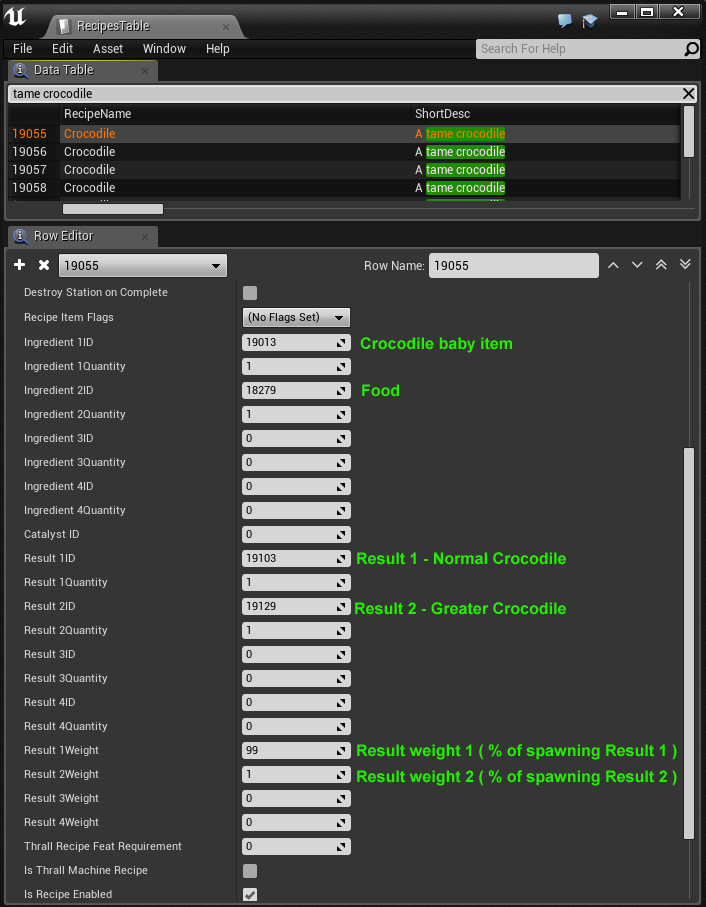Select row 19057 Crocodile in data table
Image resolution: width=706 pixels, height=907 pixels.
[90, 170]
